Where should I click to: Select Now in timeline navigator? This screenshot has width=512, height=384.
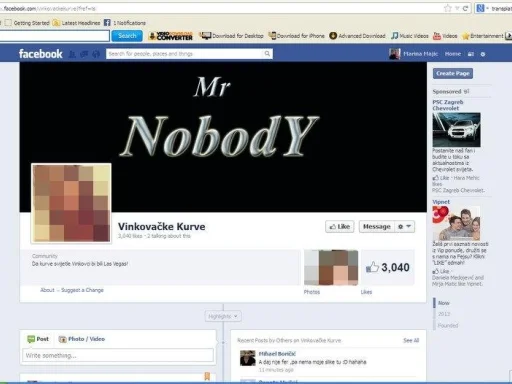click(x=444, y=303)
